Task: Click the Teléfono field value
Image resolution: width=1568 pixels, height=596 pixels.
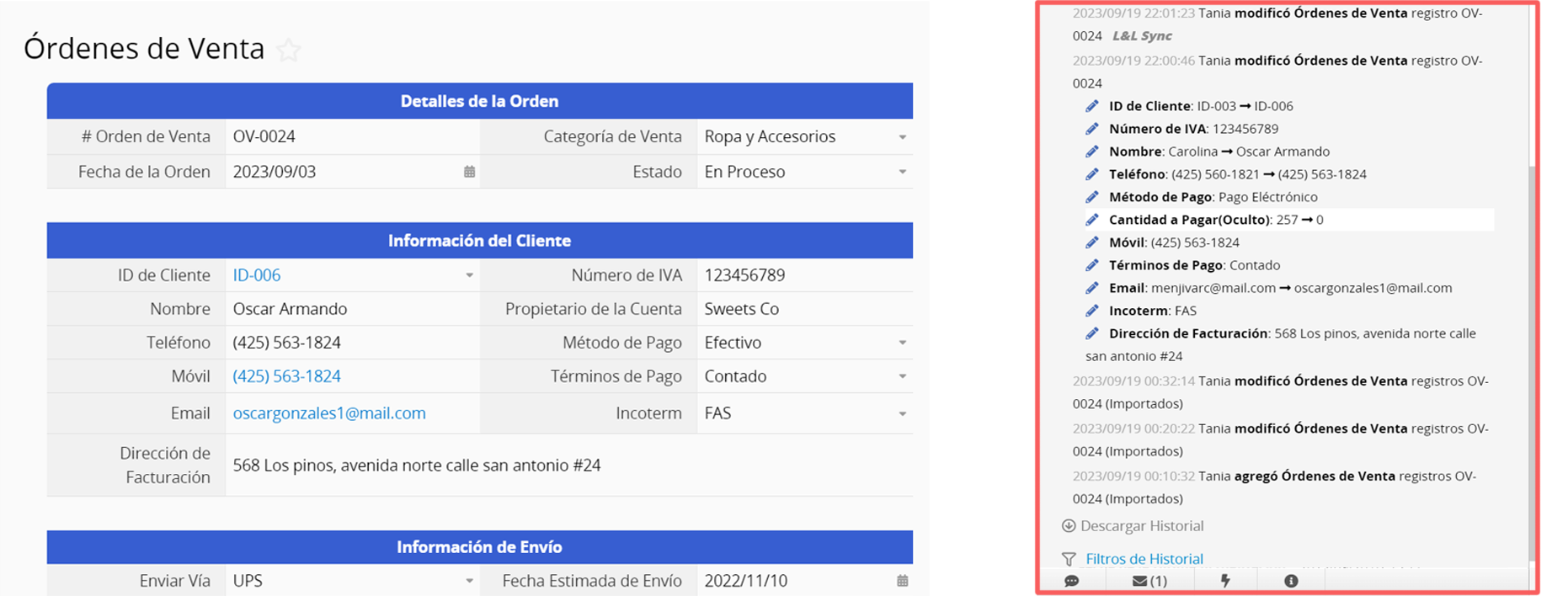Action: pos(352,343)
